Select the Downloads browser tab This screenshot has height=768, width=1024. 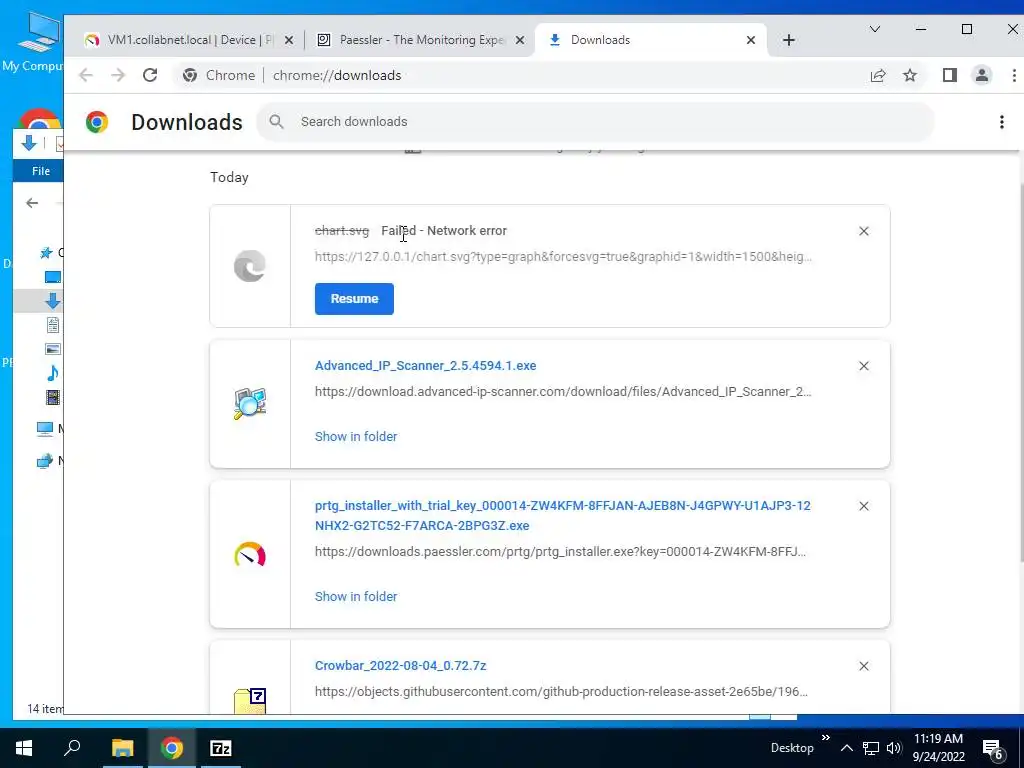tap(651, 40)
